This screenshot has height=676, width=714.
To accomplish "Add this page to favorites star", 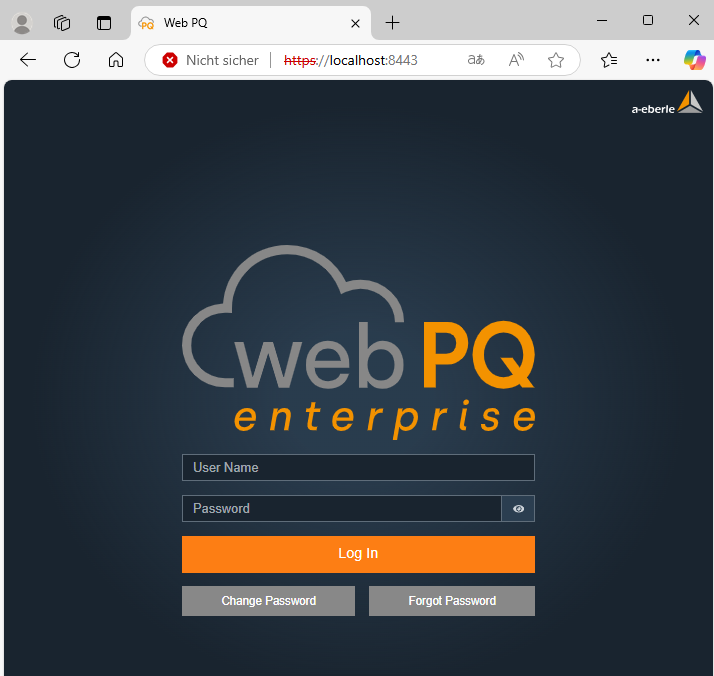I will point(556,60).
